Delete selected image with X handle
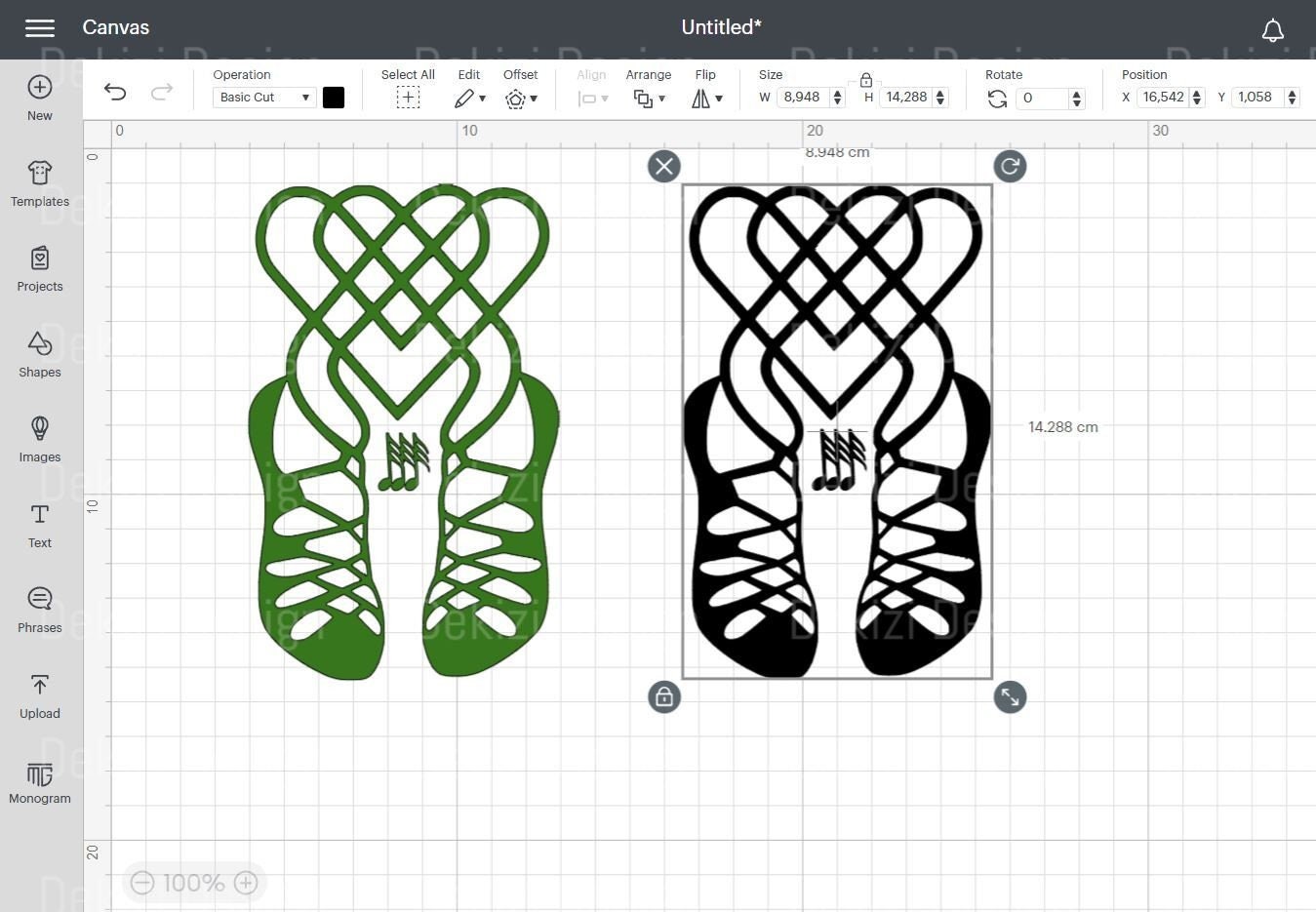 point(664,167)
